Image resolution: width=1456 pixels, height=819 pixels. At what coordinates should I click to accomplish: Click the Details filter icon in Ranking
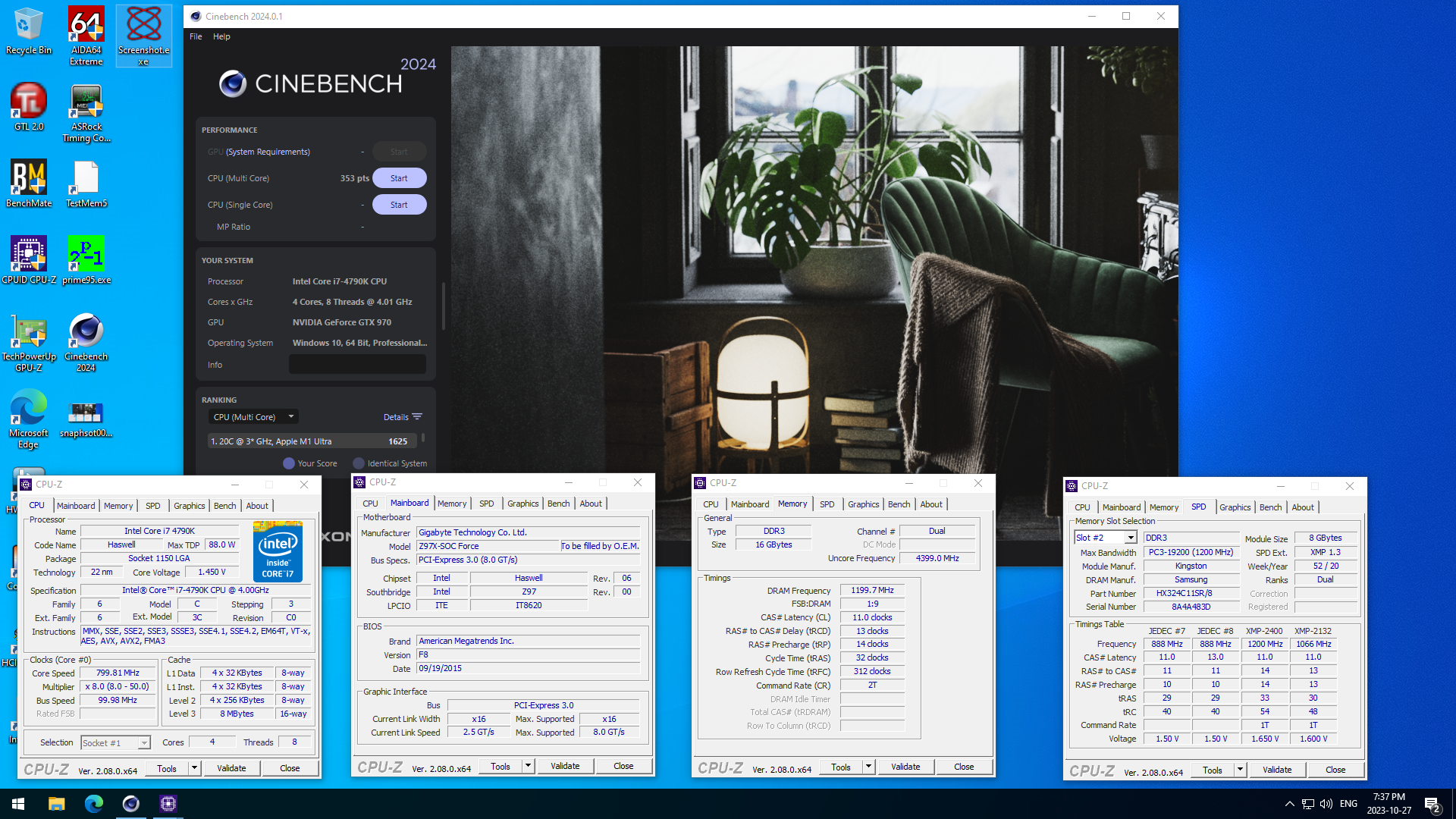[417, 417]
